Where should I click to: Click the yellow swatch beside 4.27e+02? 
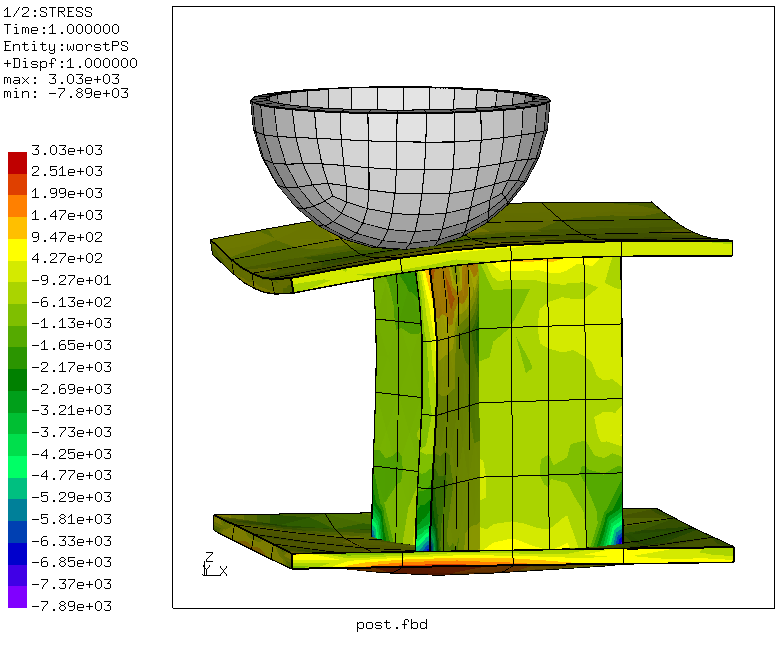17,250
